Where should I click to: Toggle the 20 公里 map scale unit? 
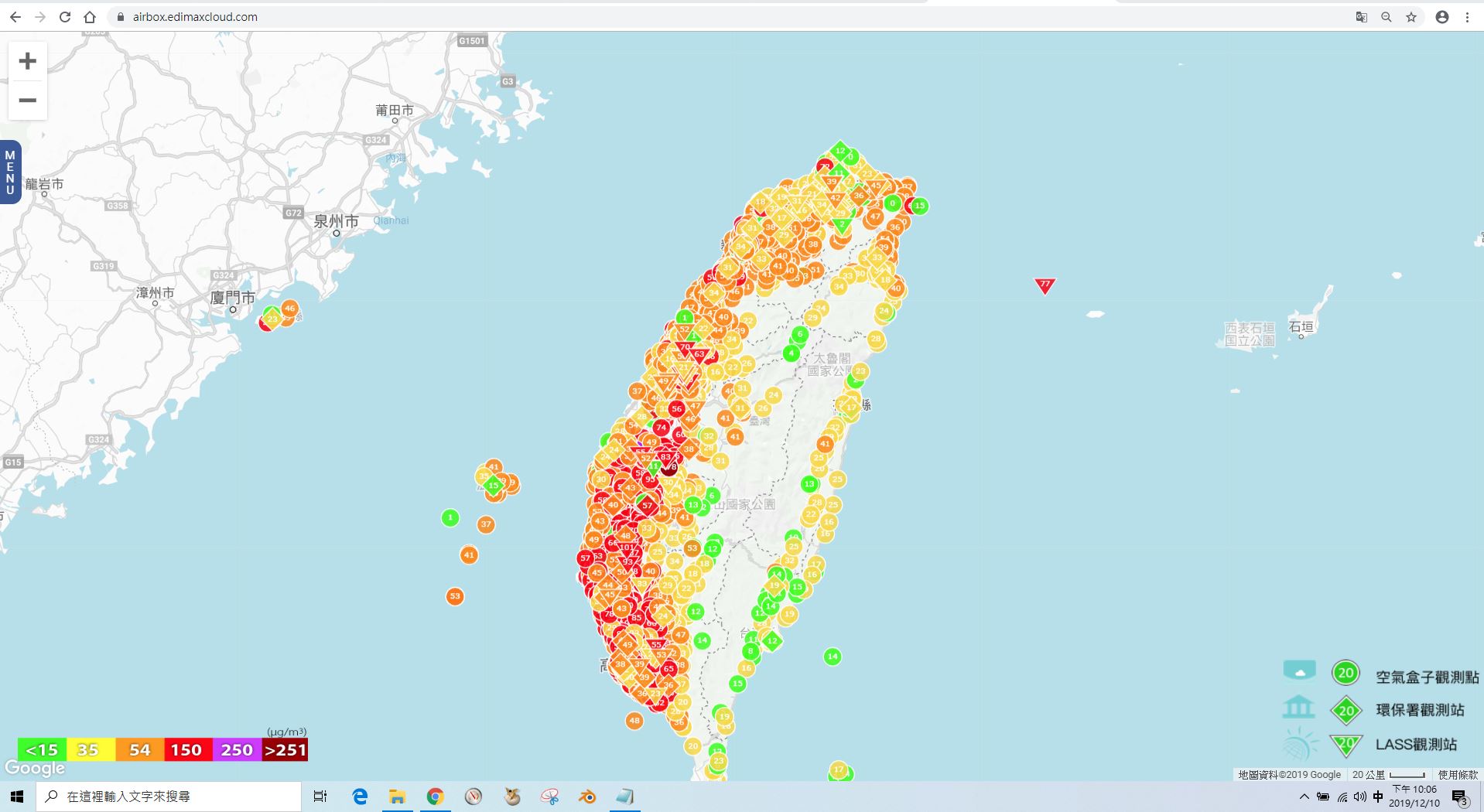(x=1388, y=775)
